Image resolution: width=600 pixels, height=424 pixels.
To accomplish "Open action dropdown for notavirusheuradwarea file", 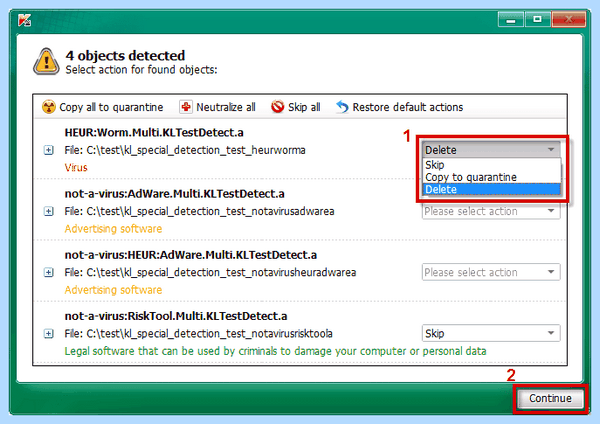I will [x=491, y=272].
